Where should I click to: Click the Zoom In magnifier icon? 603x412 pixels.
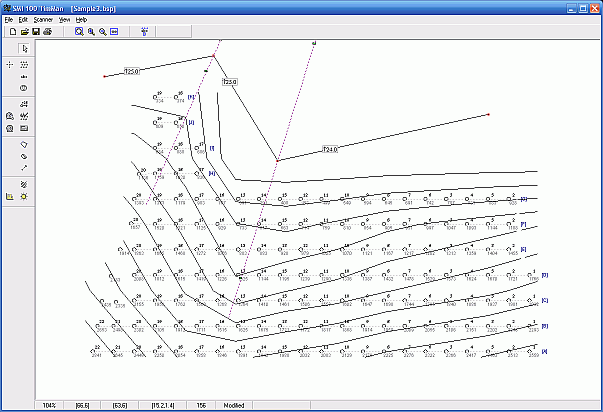coord(91,32)
